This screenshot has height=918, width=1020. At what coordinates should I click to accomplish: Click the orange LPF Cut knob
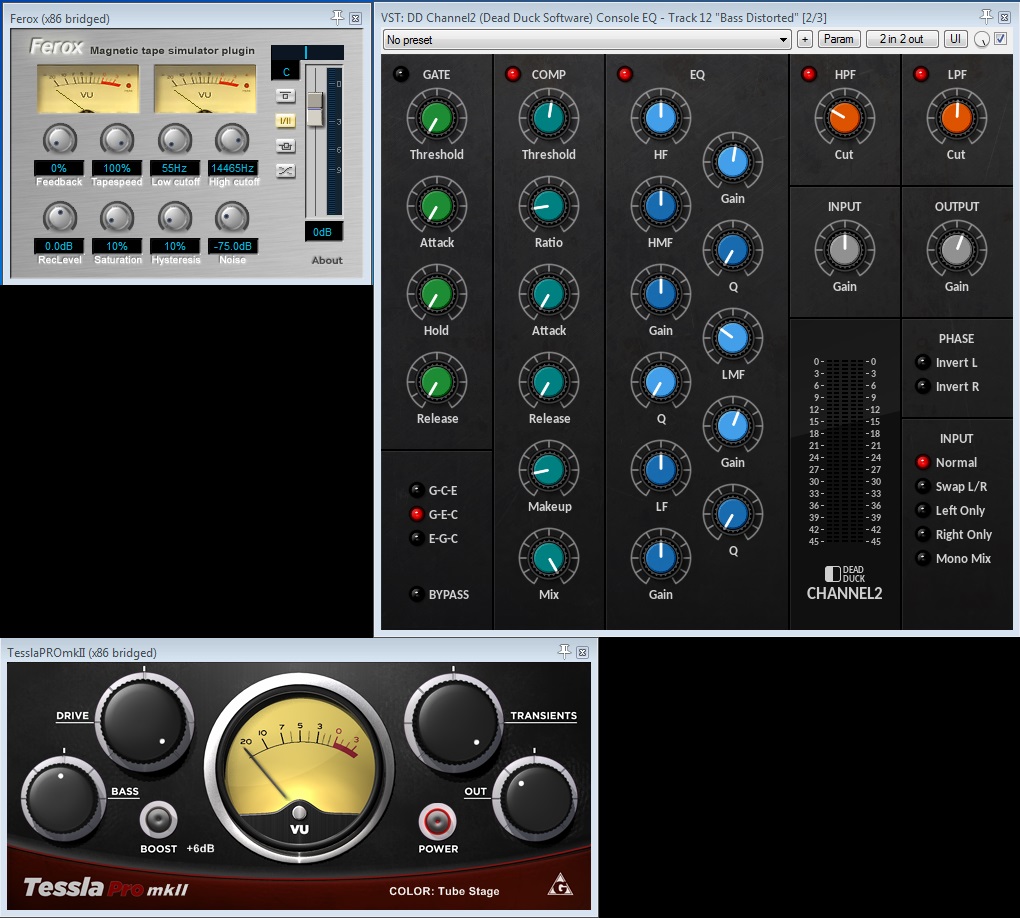point(956,118)
